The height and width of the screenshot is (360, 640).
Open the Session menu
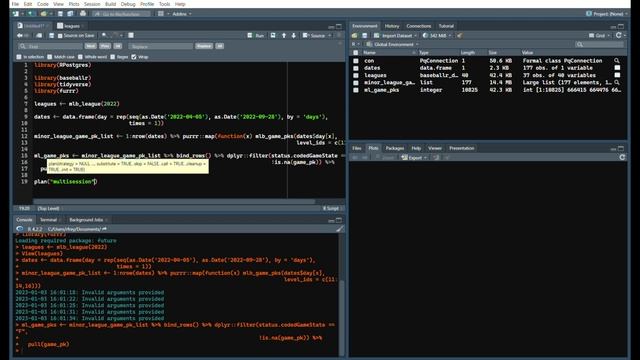[x=92, y=4]
